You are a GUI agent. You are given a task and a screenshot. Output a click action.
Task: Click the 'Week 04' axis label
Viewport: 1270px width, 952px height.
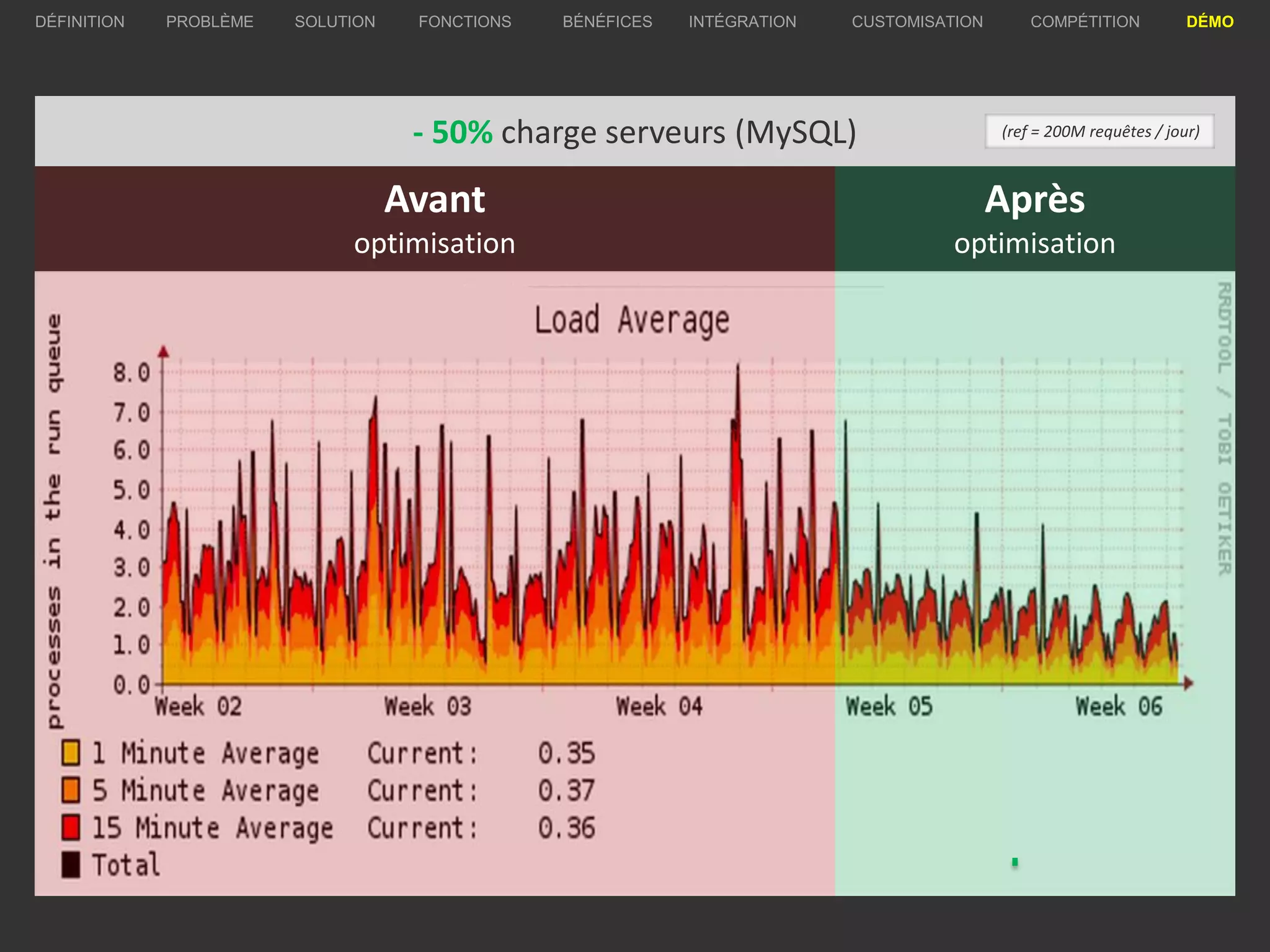[659, 707]
